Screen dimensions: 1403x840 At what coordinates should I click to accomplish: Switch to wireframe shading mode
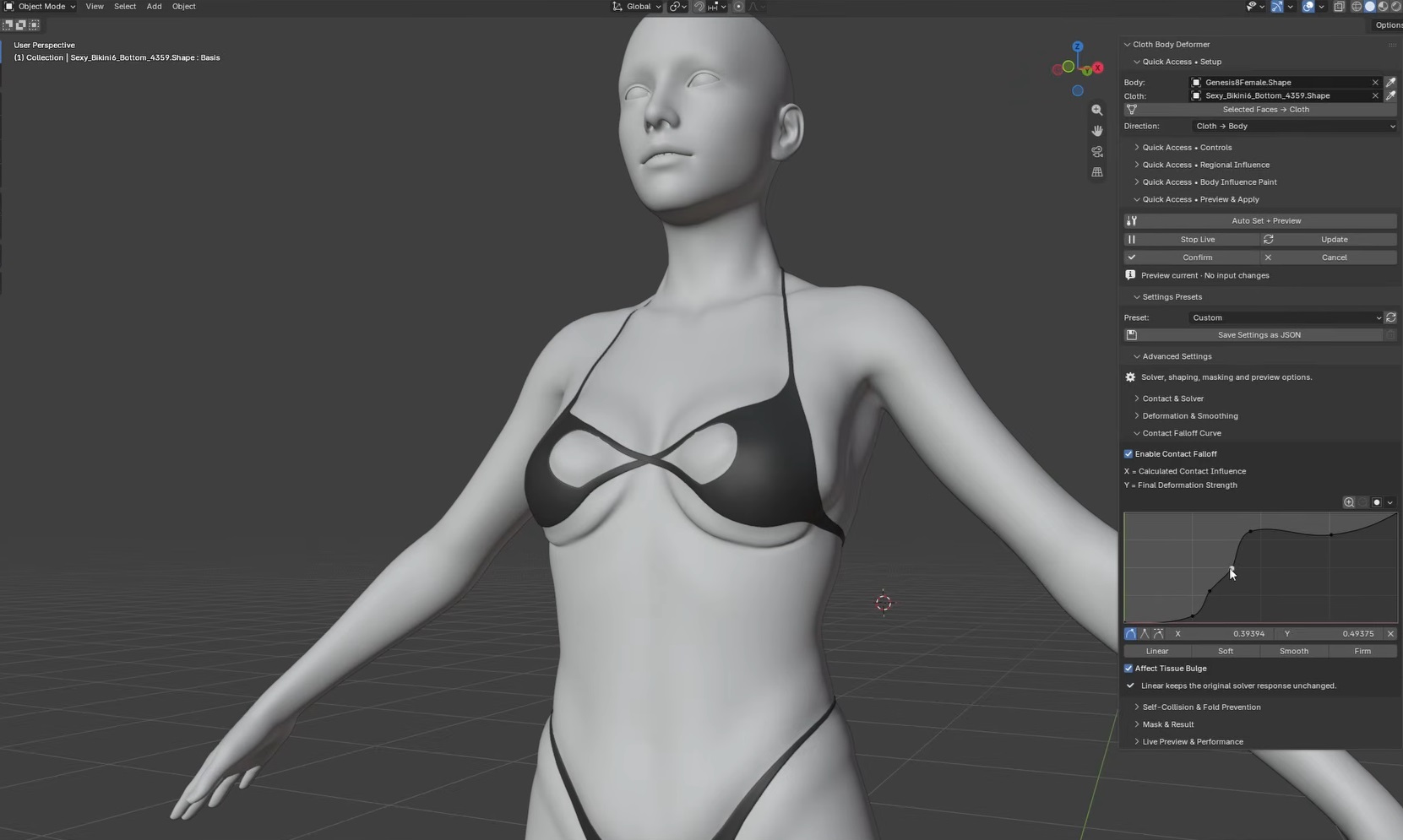tap(1357, 7)
